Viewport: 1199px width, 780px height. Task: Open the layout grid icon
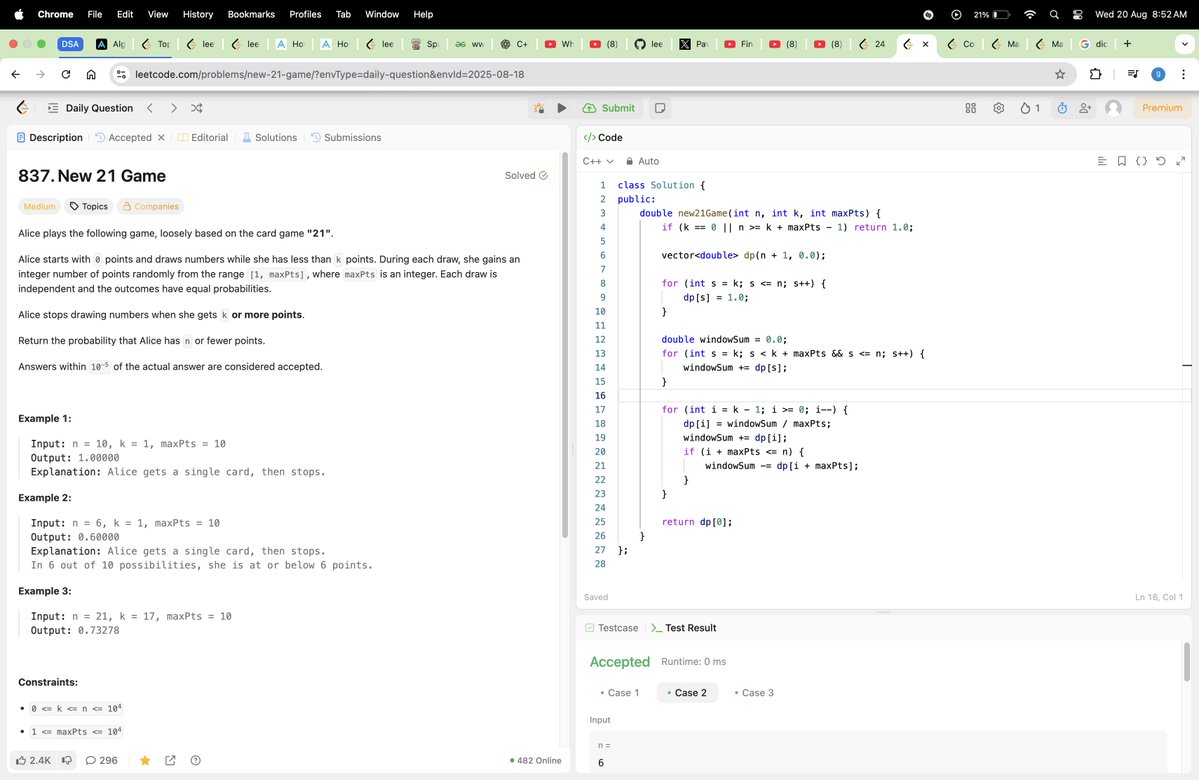coord(970,108)
